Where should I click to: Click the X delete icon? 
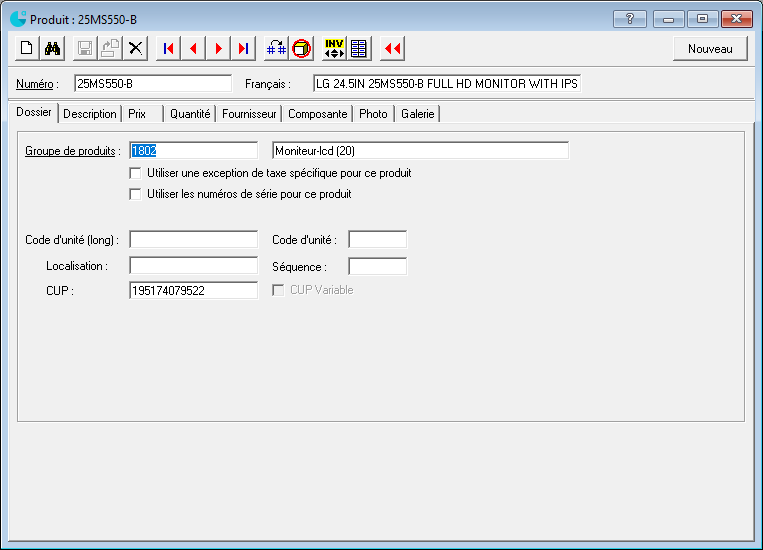click(136, 48)
